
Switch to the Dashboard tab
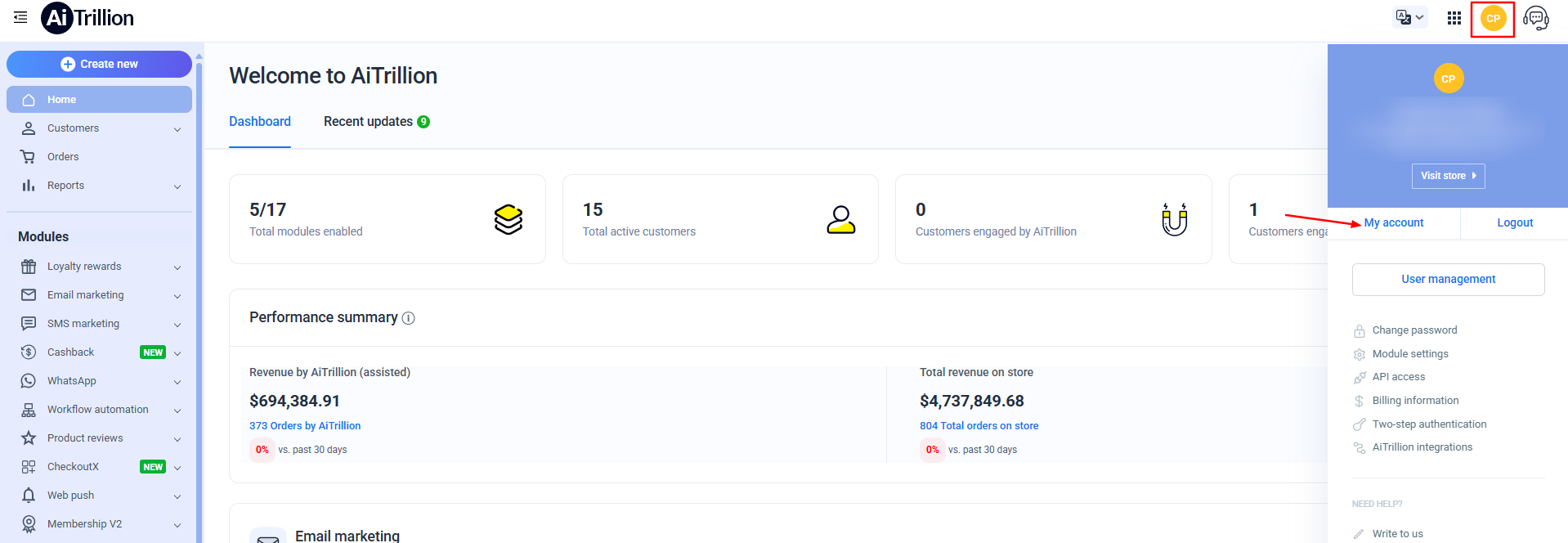click(260, 122)
